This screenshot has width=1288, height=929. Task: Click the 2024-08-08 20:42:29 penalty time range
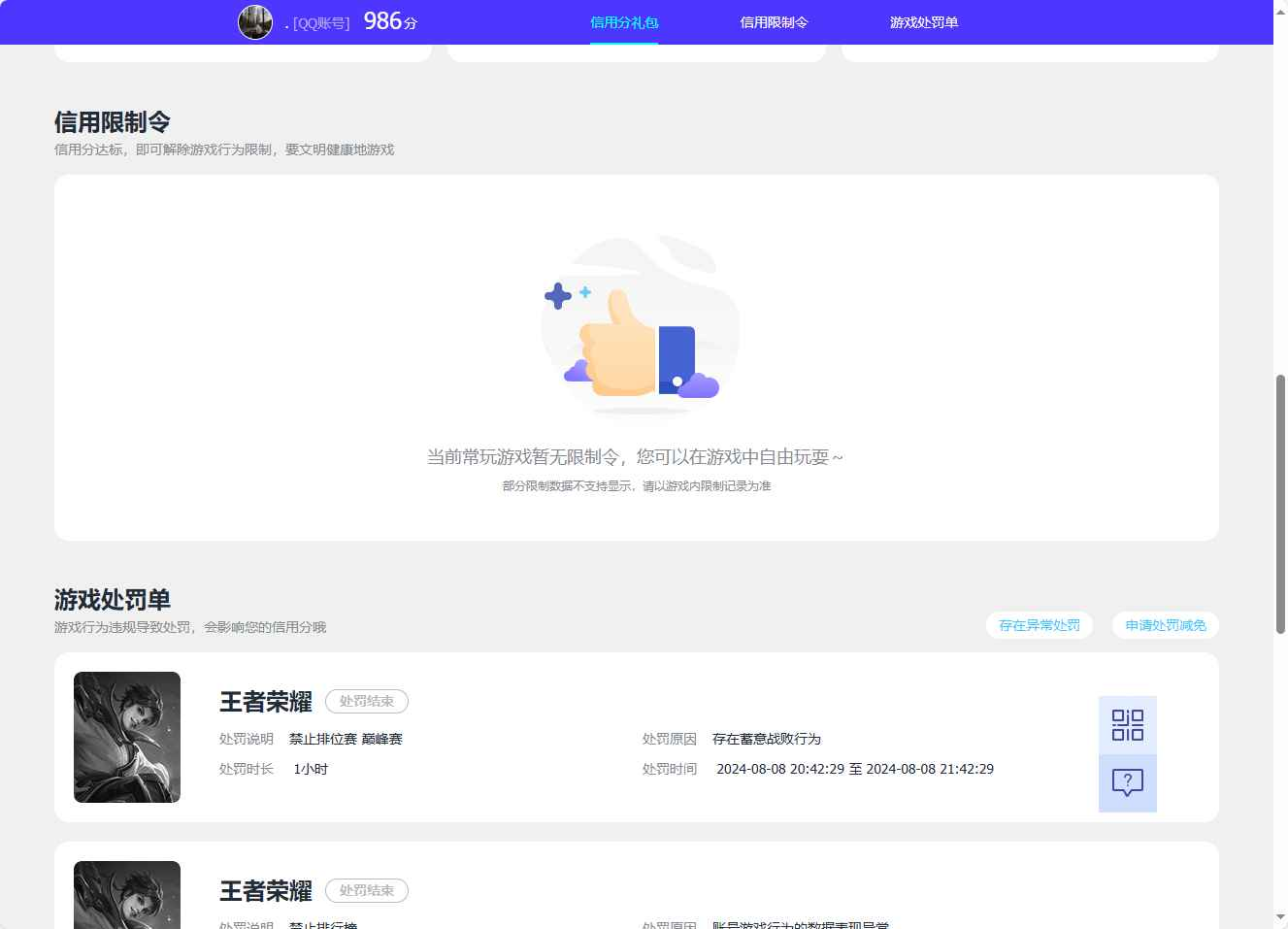(855, 769)
